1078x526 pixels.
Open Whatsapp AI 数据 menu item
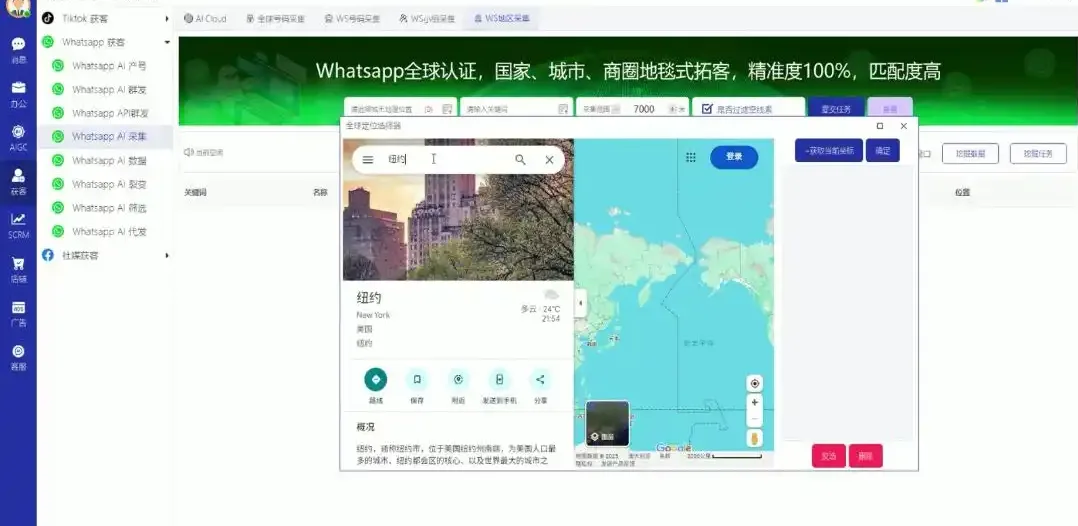(x=109, y=160)
